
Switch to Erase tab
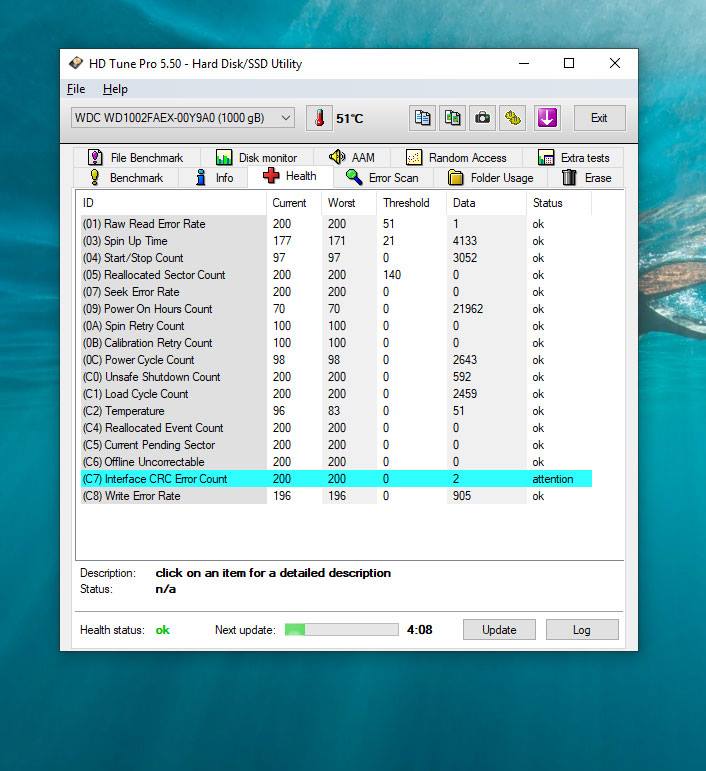click(x=587, y=178)
